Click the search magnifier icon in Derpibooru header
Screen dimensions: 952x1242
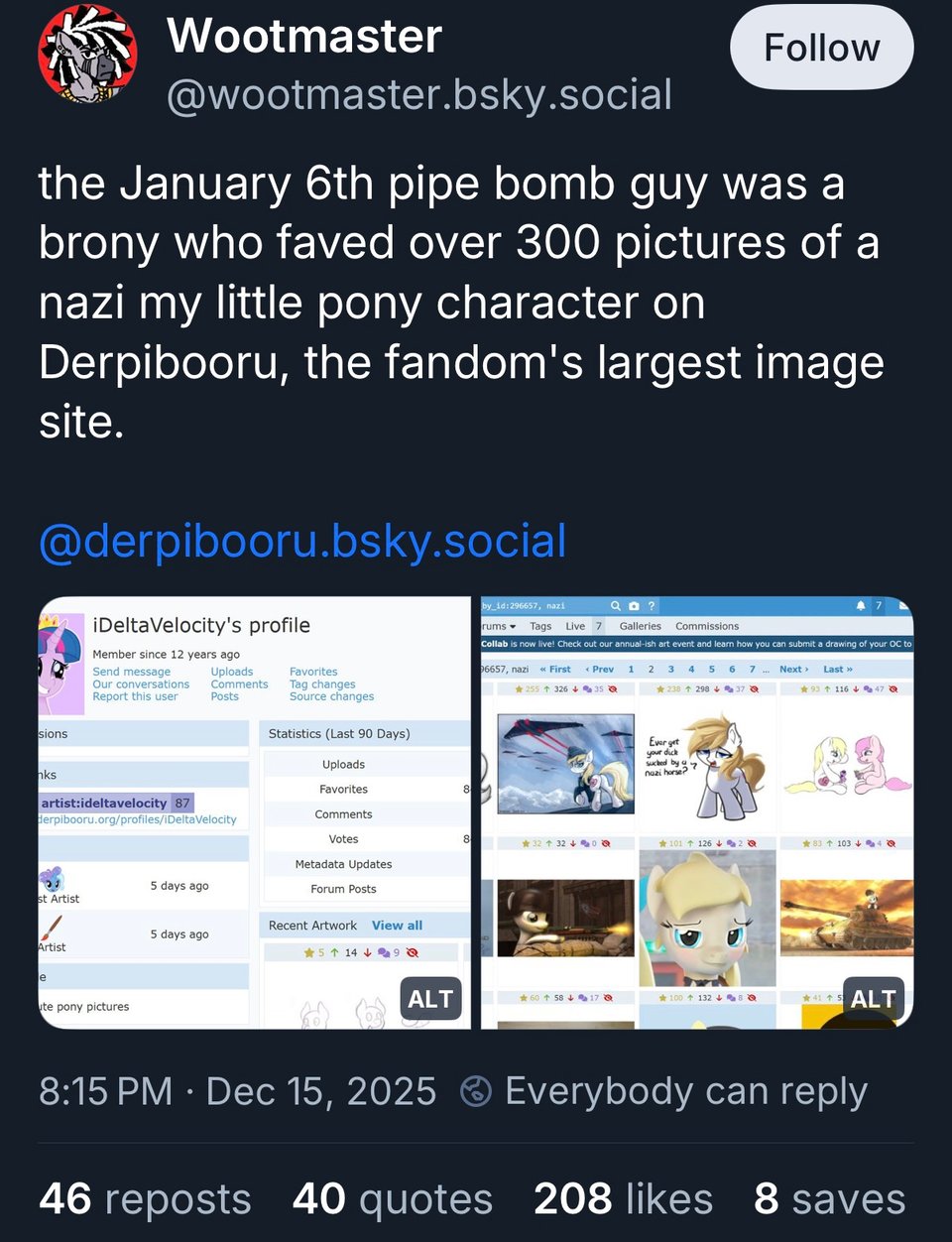[x=616, y=605]
